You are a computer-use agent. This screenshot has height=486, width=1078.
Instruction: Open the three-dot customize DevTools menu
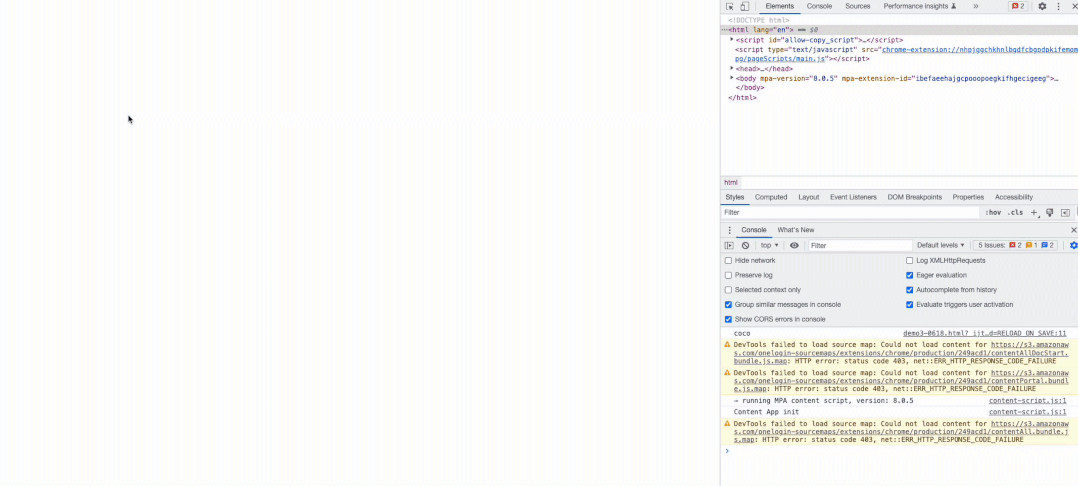(x=1059, y=6)
